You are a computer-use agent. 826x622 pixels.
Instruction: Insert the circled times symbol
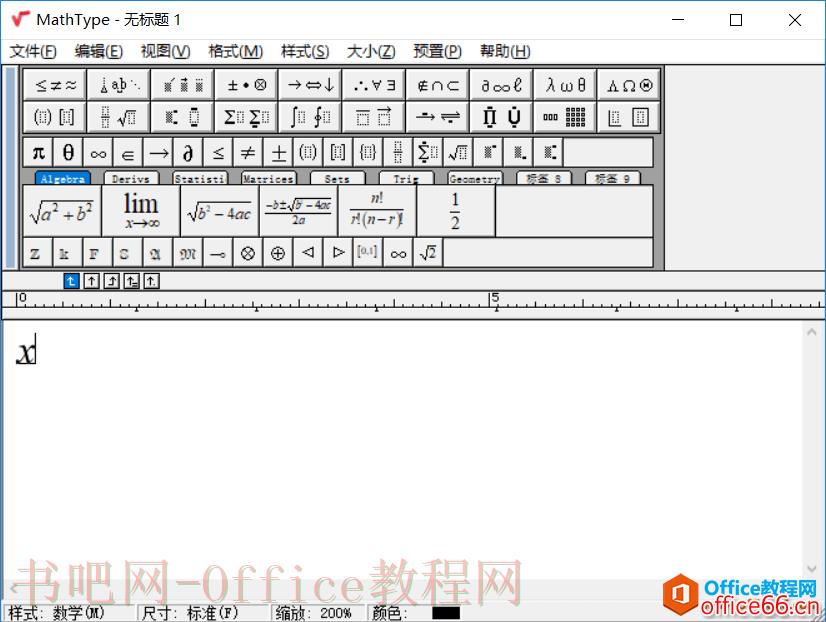point(248,253)
